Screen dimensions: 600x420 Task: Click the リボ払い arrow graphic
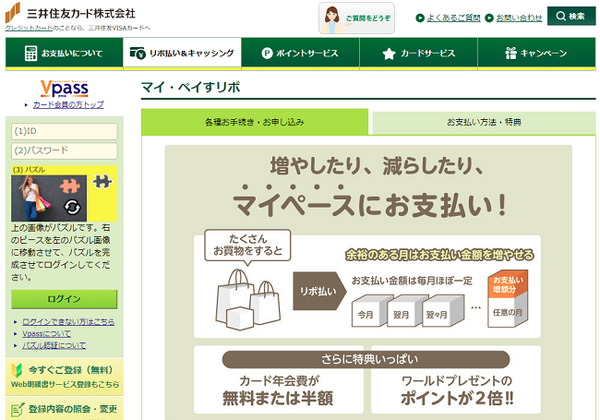[x=320, y=291]
